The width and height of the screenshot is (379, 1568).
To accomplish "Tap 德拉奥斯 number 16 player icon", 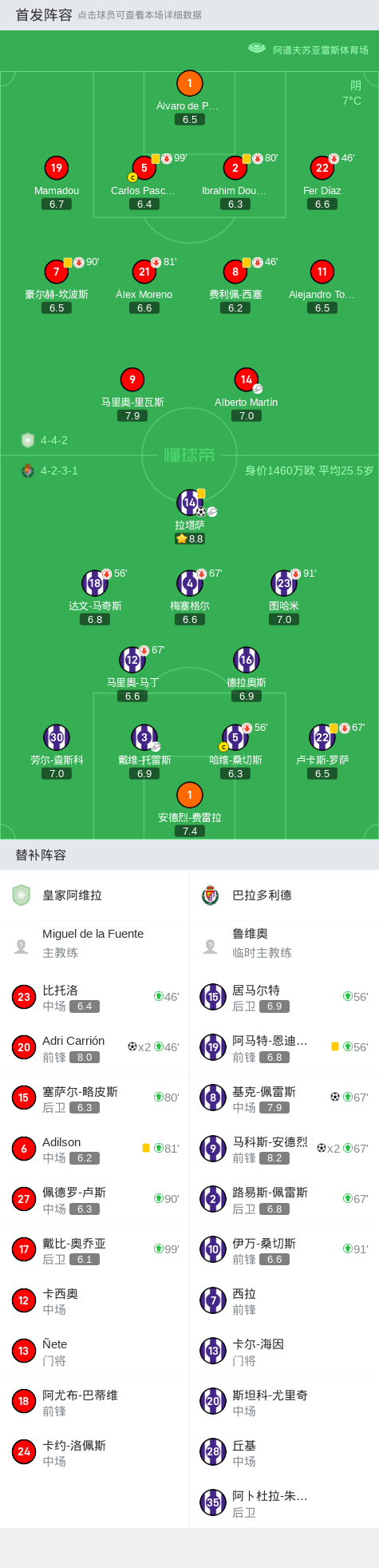I will pyautogui.click(x=246, y=660).
